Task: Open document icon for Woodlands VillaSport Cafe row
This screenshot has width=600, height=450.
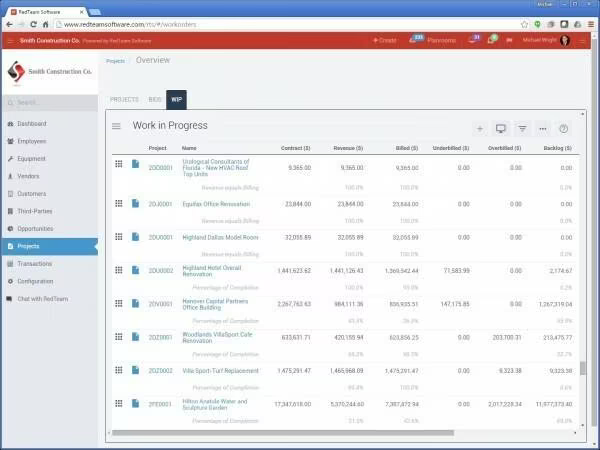Action: click(x=135, y=337)
